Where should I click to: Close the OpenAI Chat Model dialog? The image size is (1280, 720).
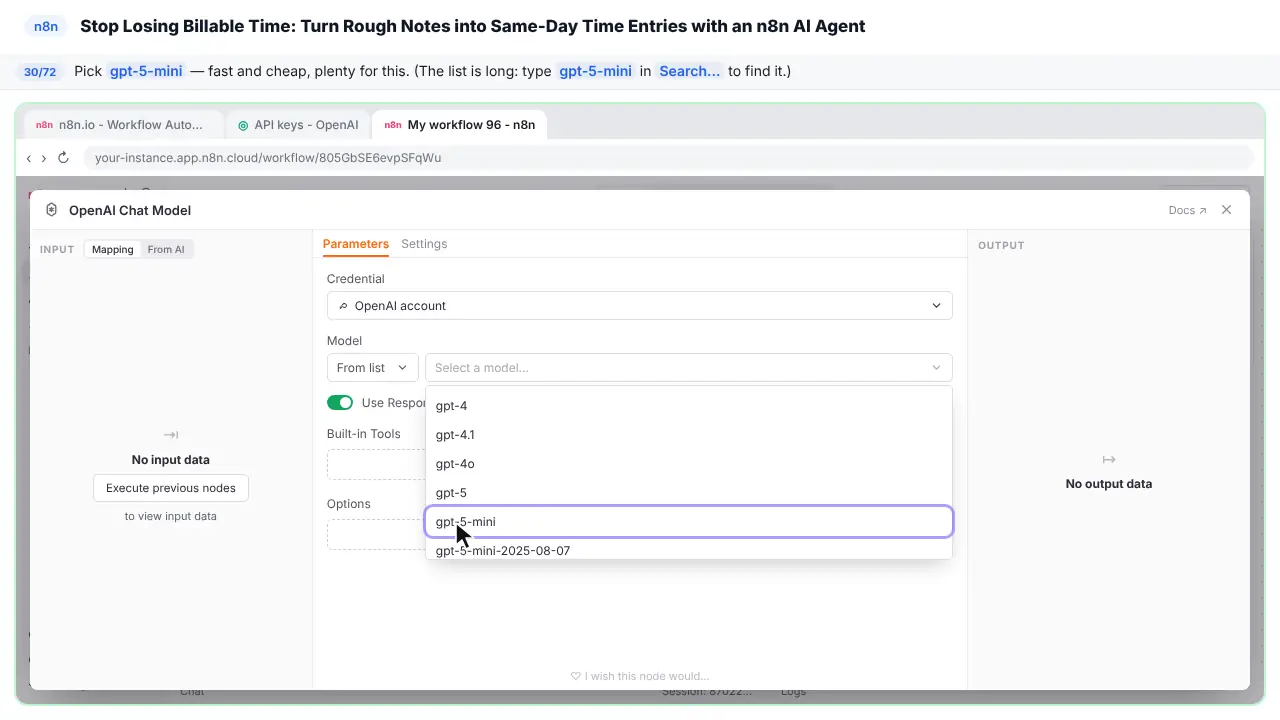[1227, 210]
